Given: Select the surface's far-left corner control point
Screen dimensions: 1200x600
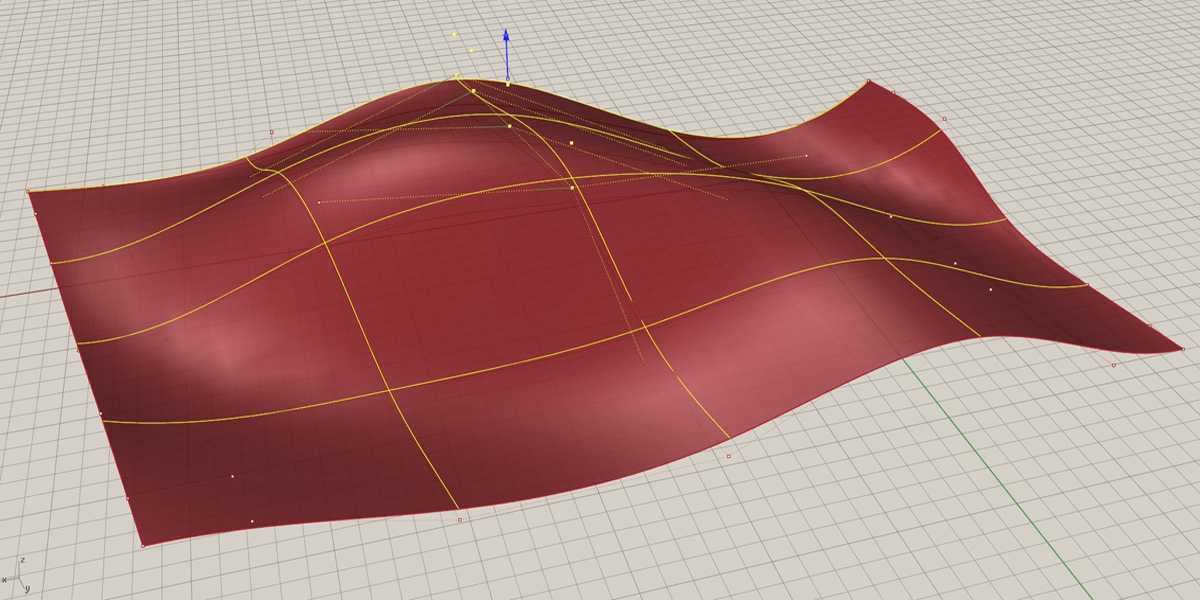Looking at the screenshot, I should [28, 190].
